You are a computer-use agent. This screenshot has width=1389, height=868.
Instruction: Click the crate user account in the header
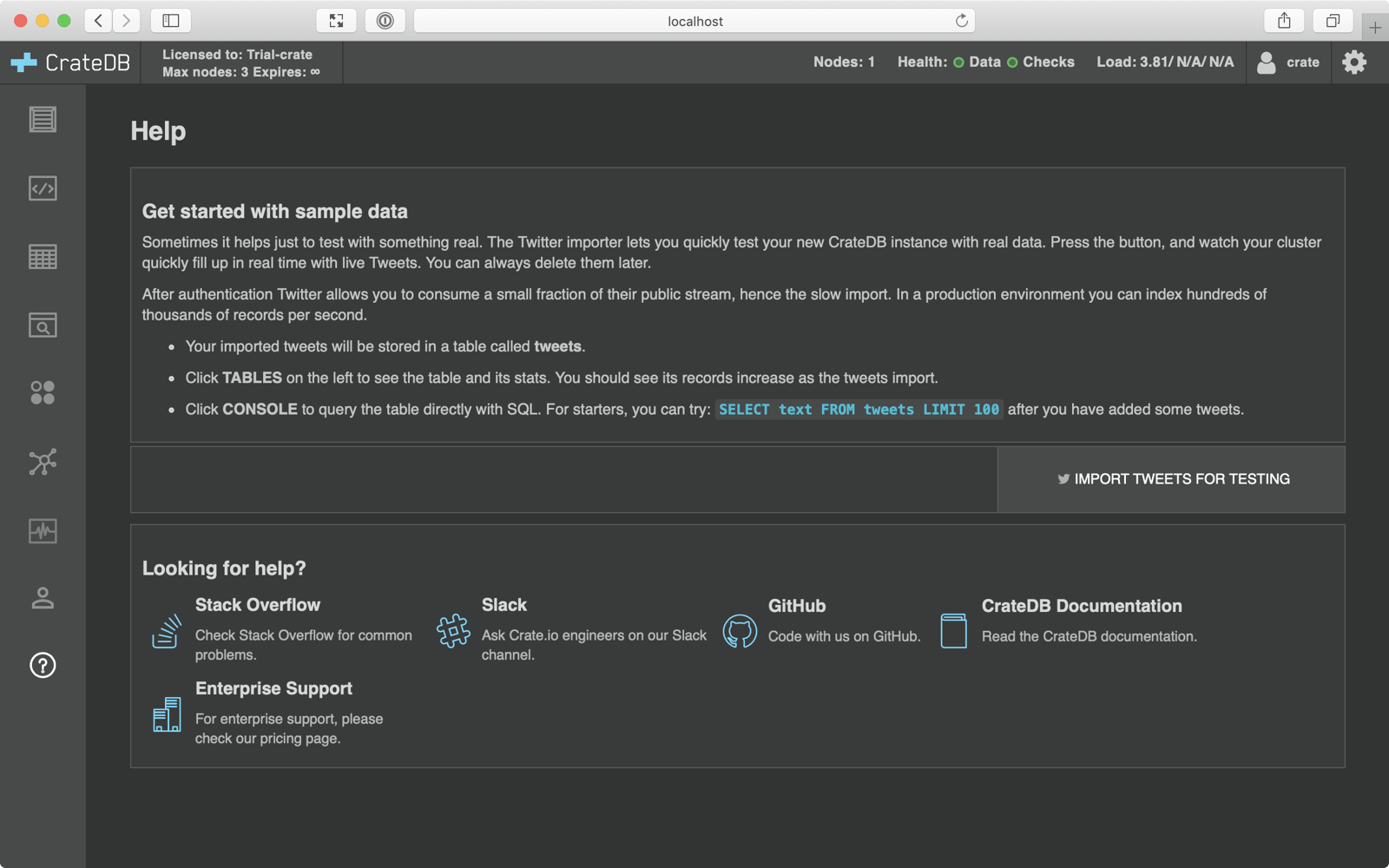(x=1288, y=62)
